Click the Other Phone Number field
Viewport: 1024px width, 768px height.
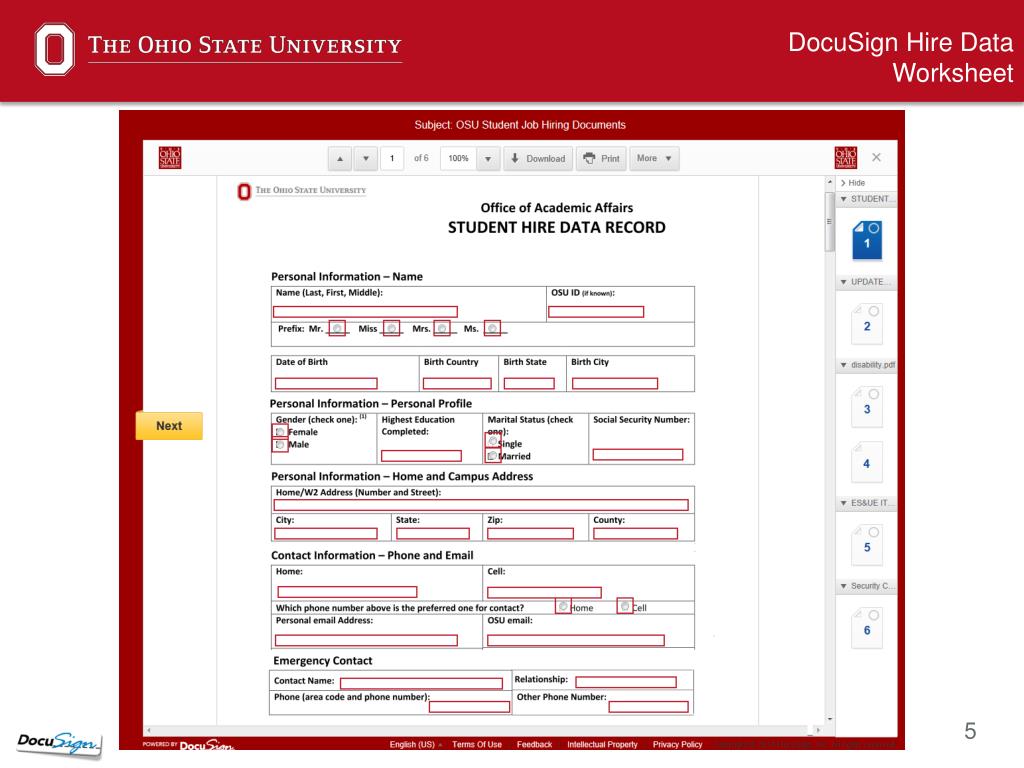coord(648,707)
